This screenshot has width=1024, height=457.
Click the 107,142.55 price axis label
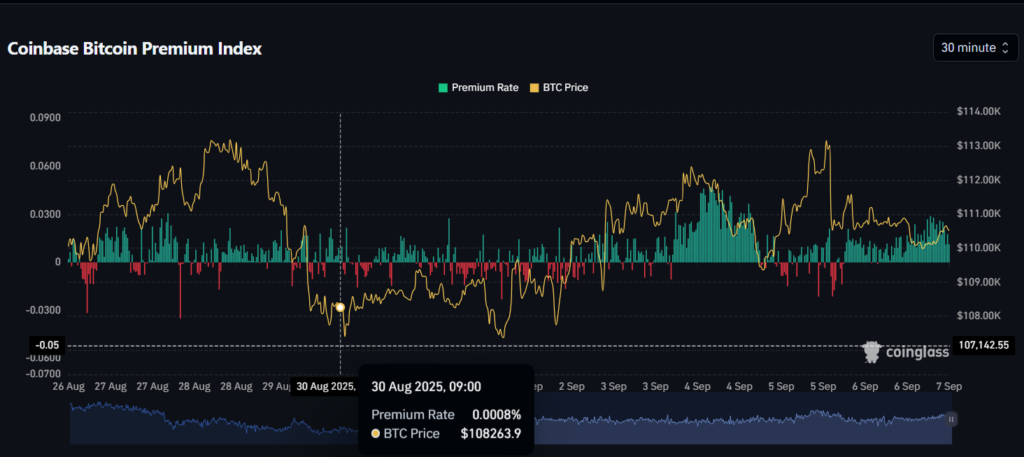[x=986, y=345]
